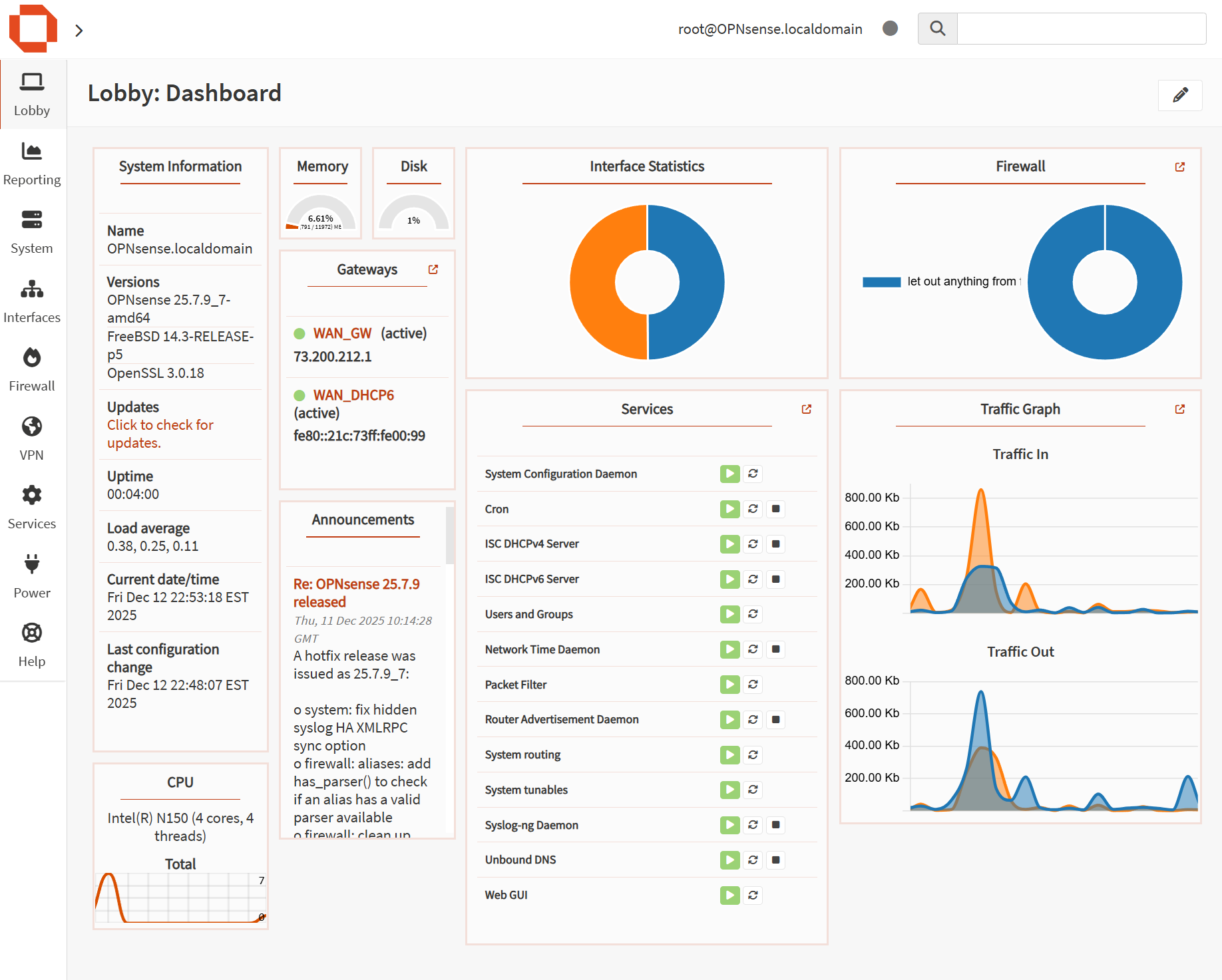The width and height of the screenshot is (1222, 980).
Task: Click 'Click to check for updates' link
Action: pos(160,434)
